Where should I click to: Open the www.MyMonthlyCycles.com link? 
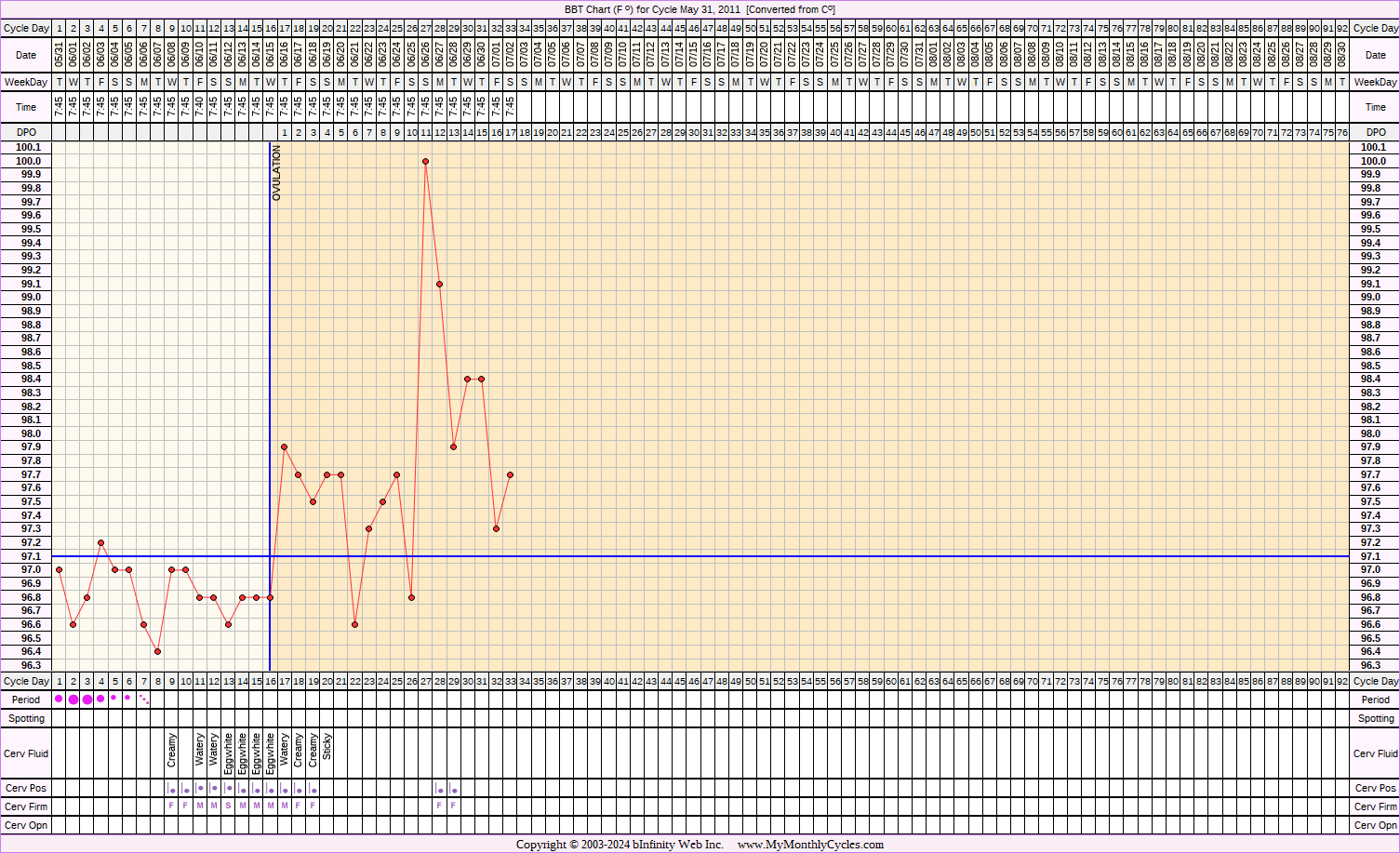(810, 845)
